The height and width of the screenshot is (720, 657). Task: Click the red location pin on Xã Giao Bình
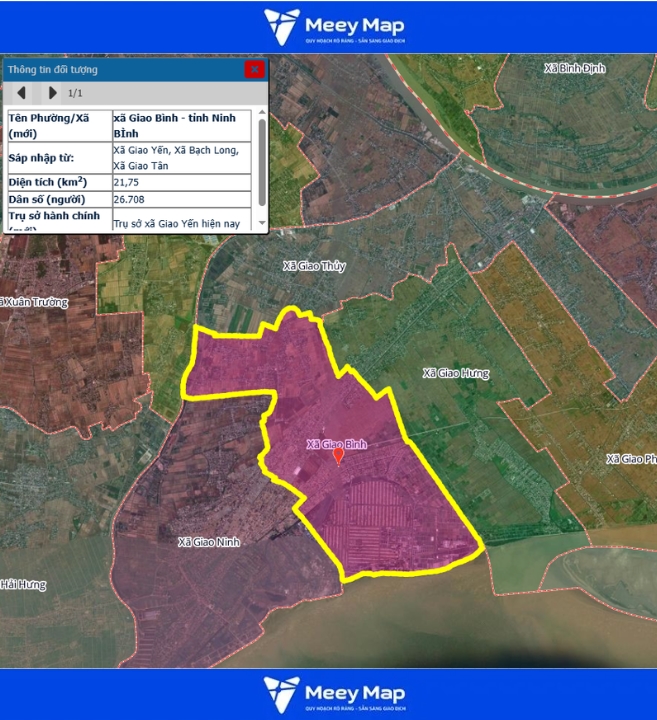tap(338, 455)
